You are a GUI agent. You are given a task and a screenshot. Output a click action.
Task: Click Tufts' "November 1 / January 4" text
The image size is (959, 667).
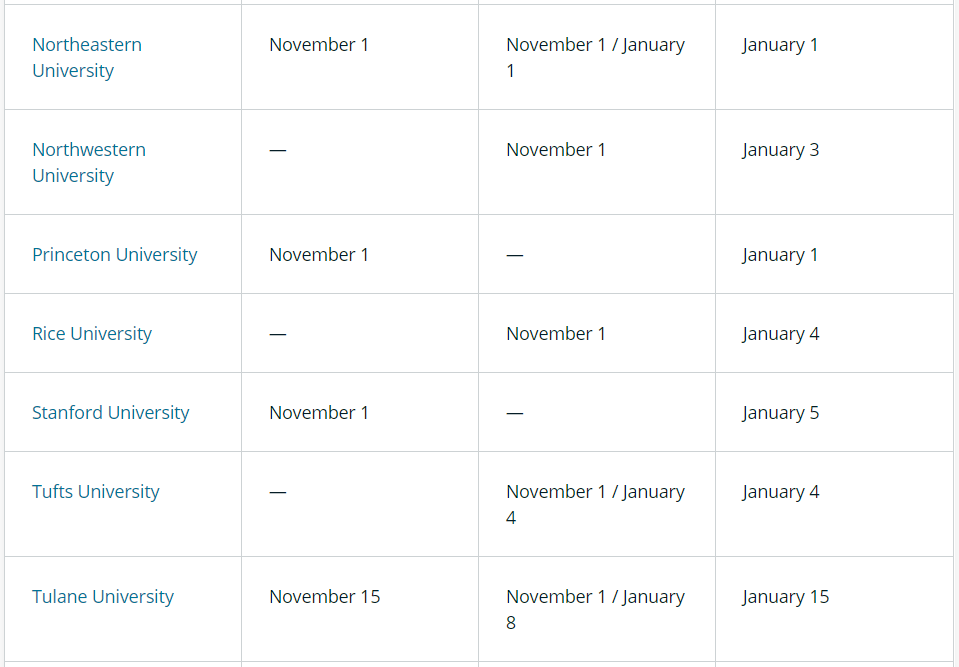pos(595,492)
